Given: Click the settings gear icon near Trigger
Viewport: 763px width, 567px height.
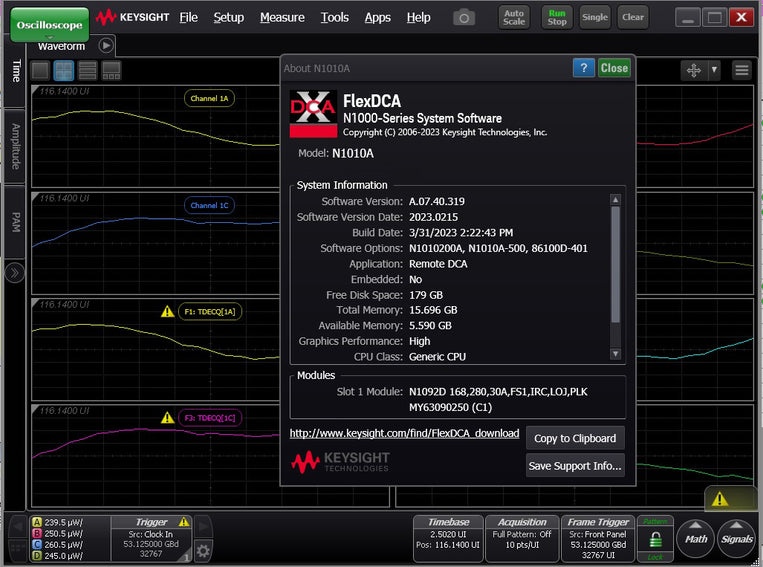Looking at the screenshot, I should (203, 550).
